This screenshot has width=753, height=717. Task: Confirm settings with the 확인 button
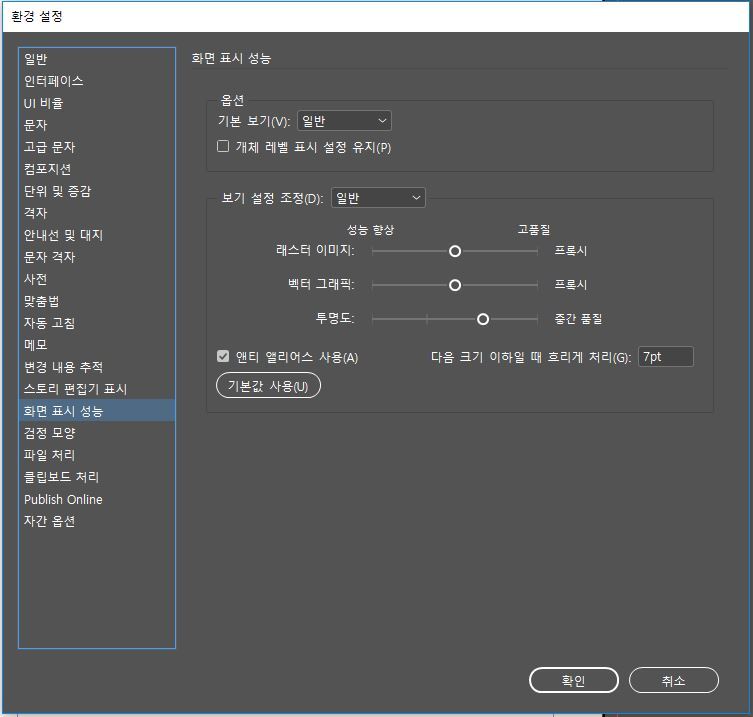573,680
